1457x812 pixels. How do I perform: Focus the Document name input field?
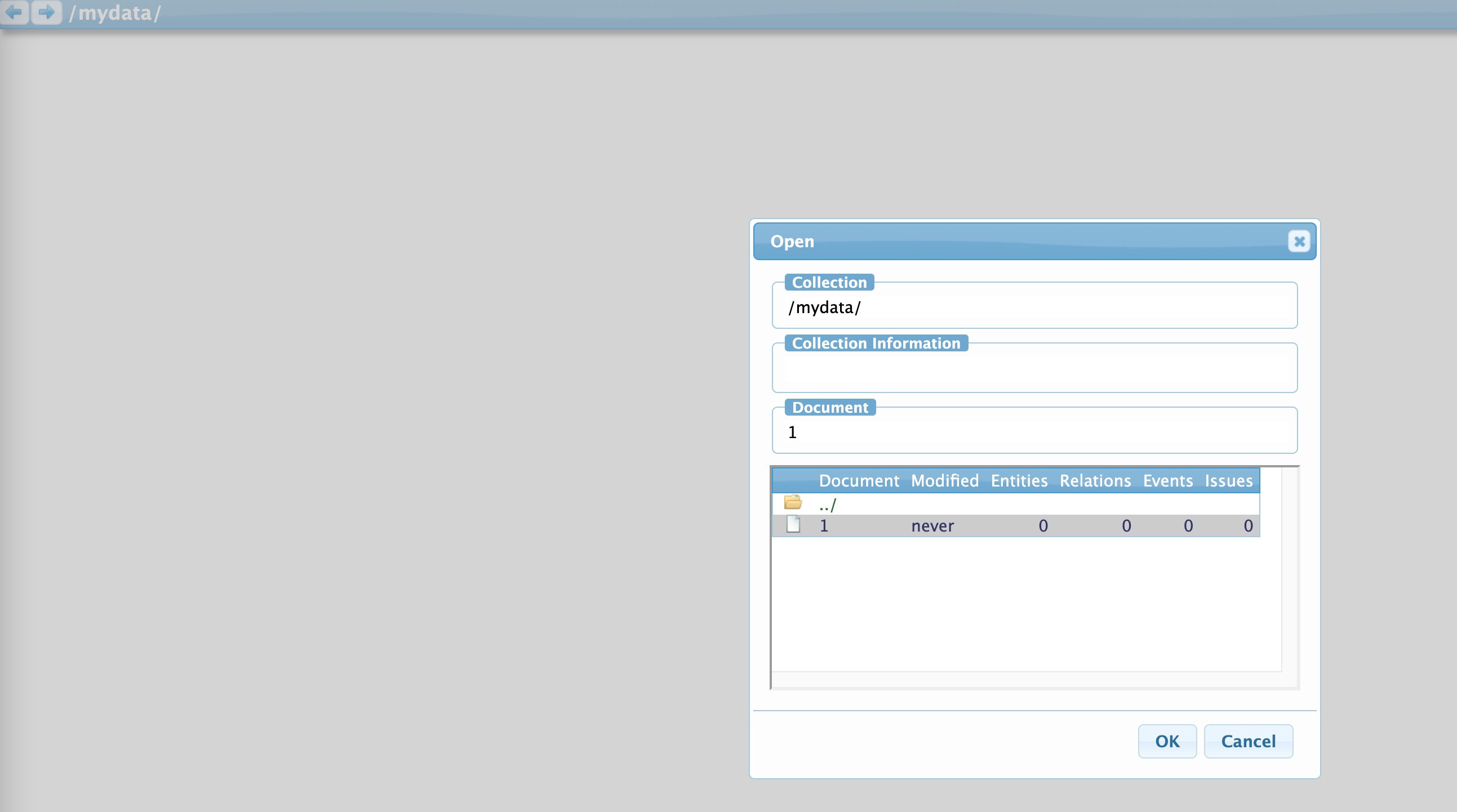pos(1034,432)
